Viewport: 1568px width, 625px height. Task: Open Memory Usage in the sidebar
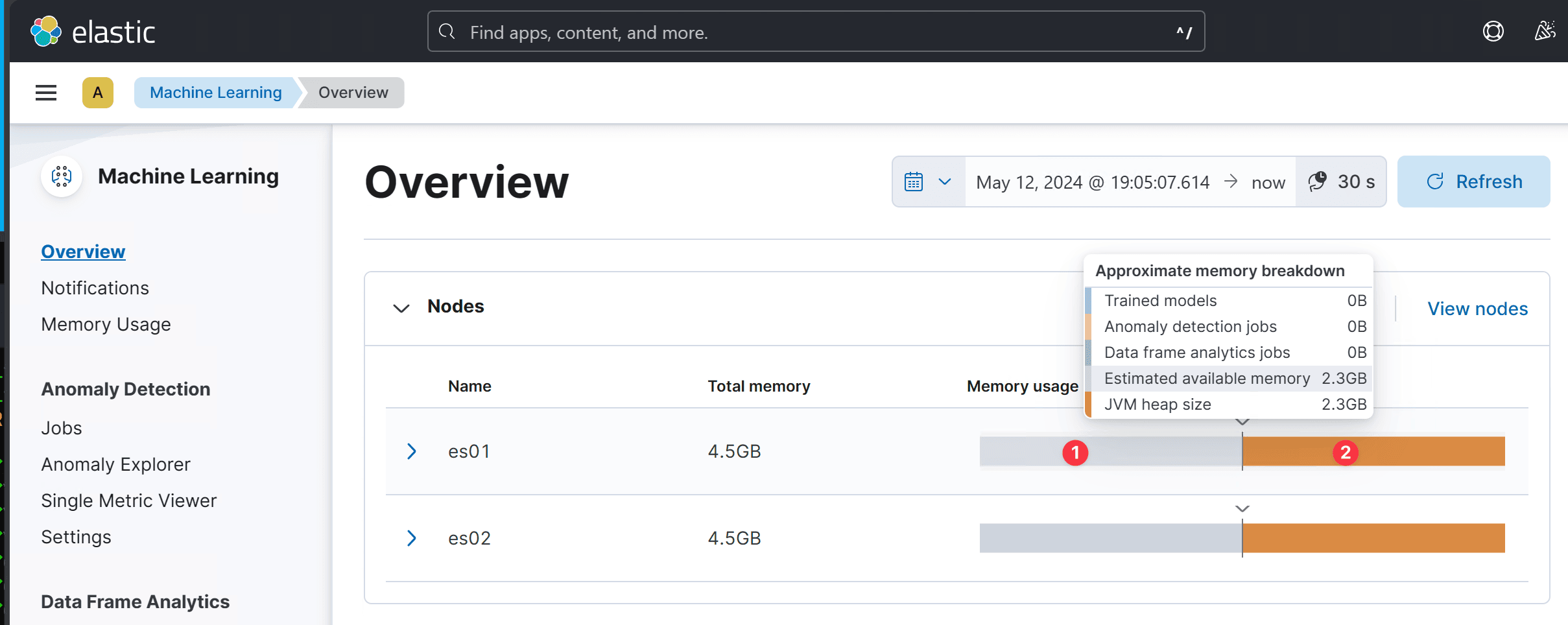pyautogui.click(x=106, y=324)
